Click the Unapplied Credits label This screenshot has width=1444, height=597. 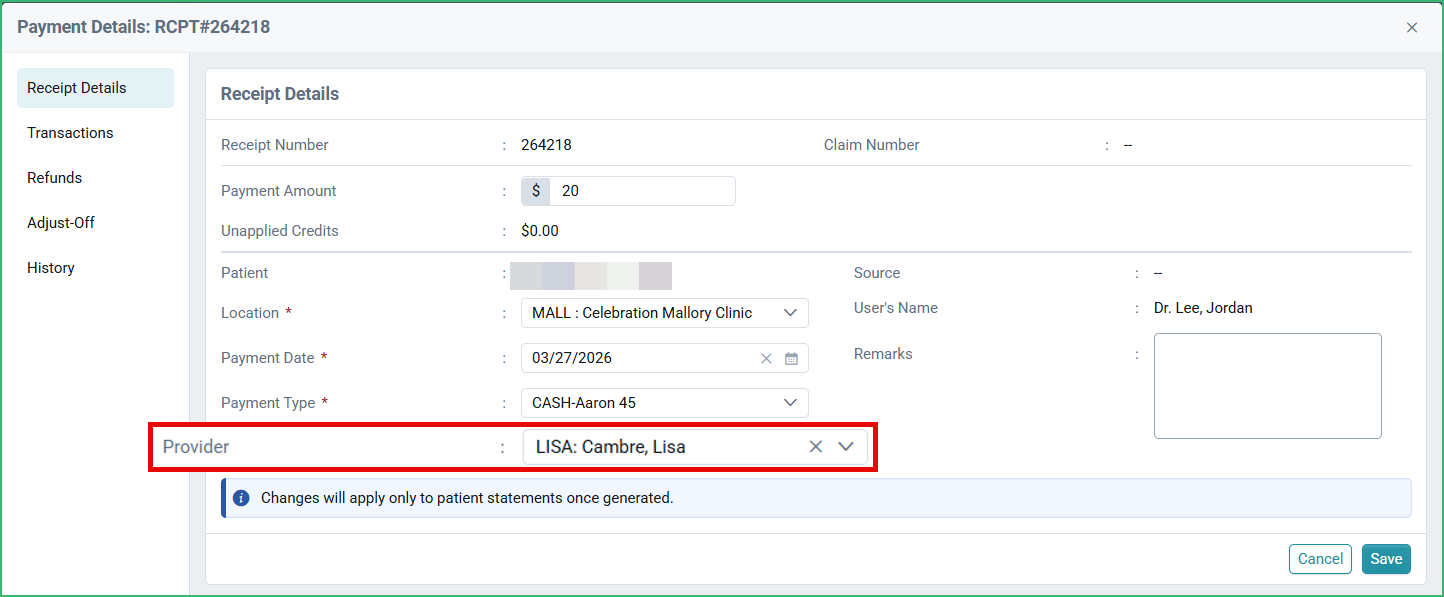[x=280, y=231]
